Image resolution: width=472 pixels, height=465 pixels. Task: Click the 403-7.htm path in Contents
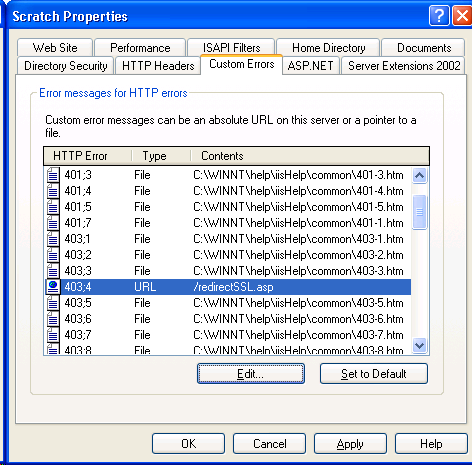298,335
